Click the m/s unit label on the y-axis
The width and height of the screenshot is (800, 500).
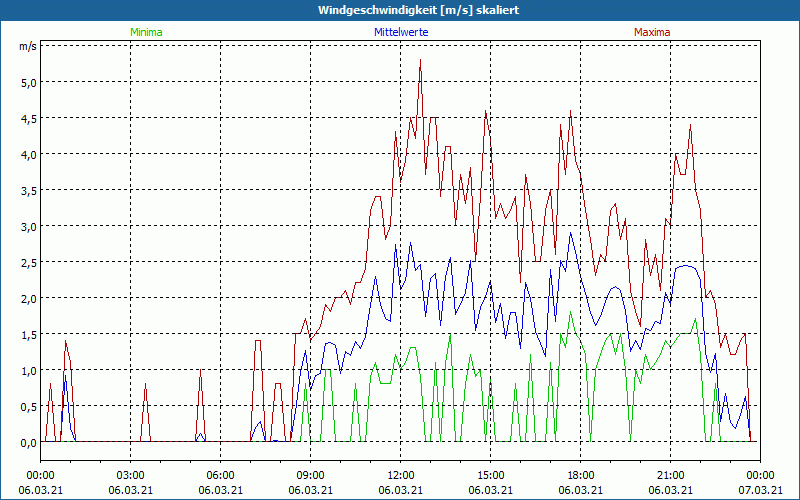(28, 46)
